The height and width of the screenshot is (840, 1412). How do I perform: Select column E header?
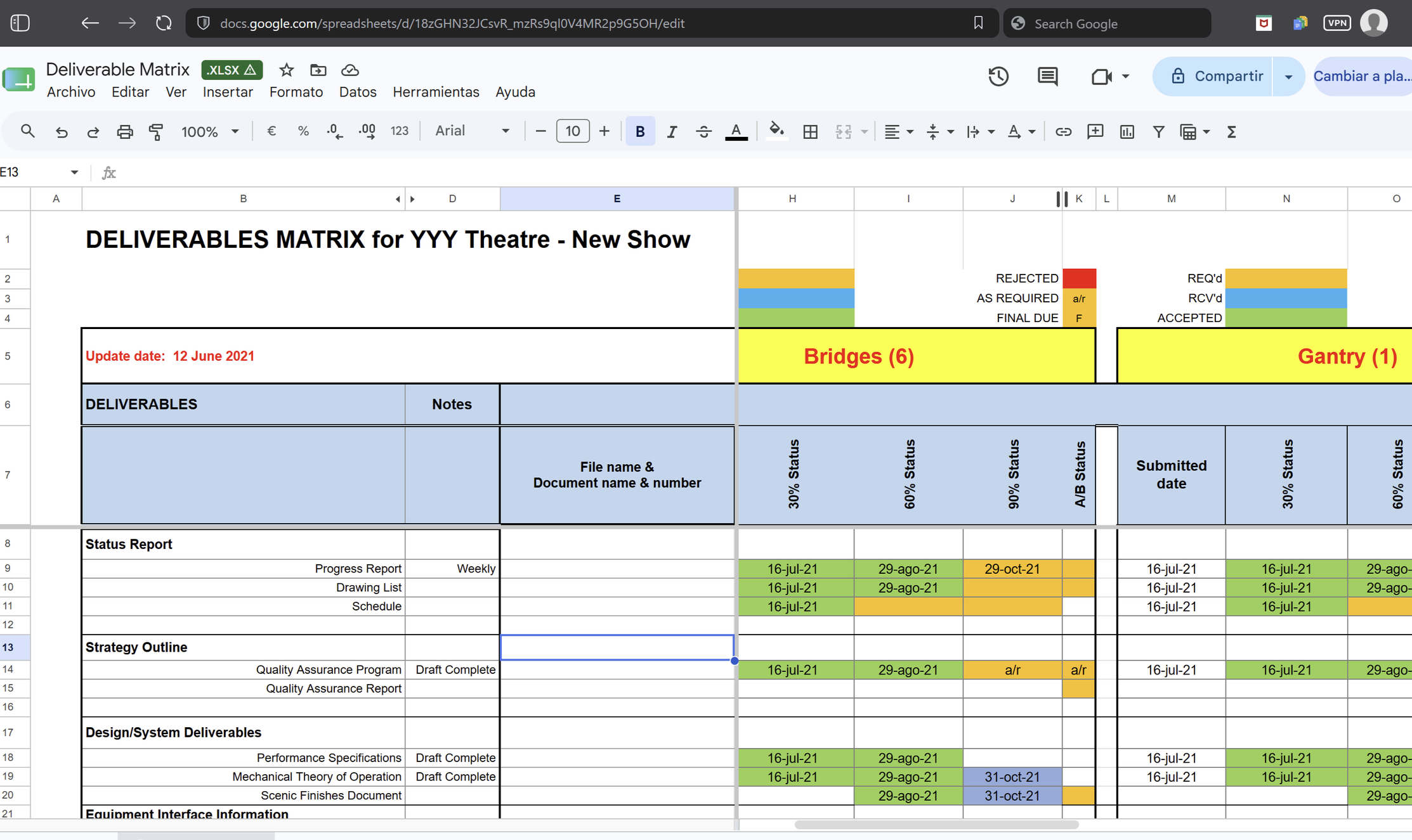pyautogui.click(x=617, y=198)
